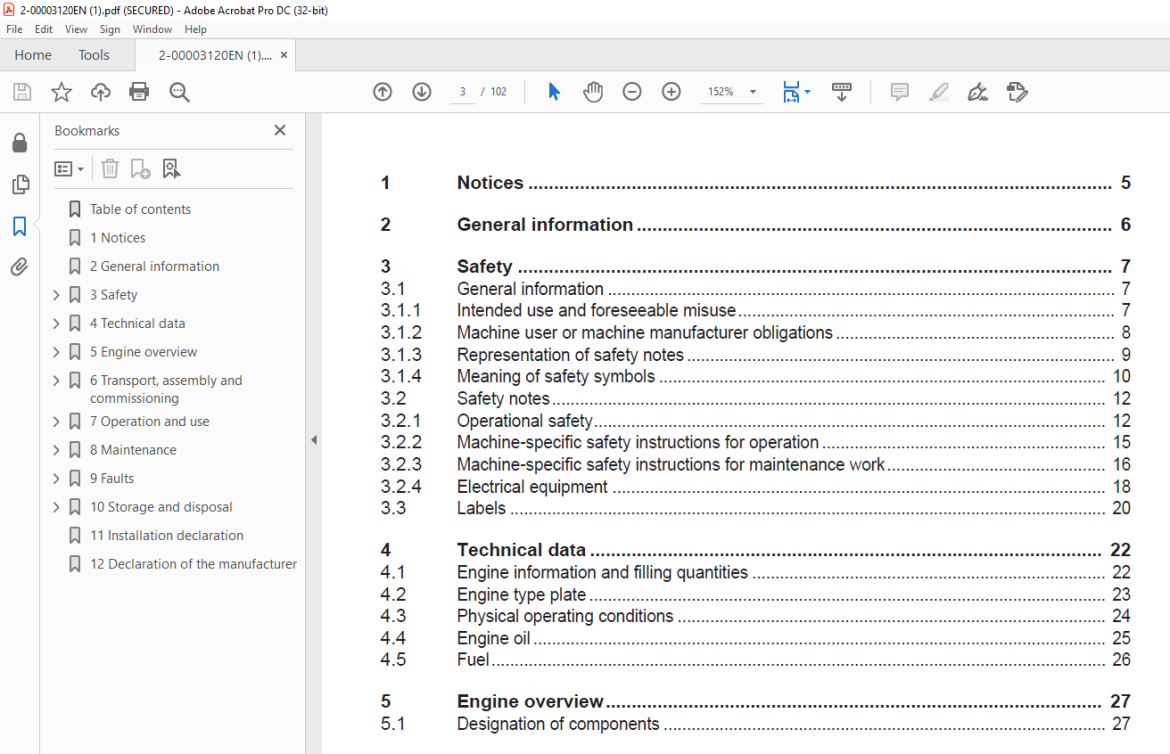Open the Window menu
This screenshot has width=1170, height=754.
tap(152, 29)
